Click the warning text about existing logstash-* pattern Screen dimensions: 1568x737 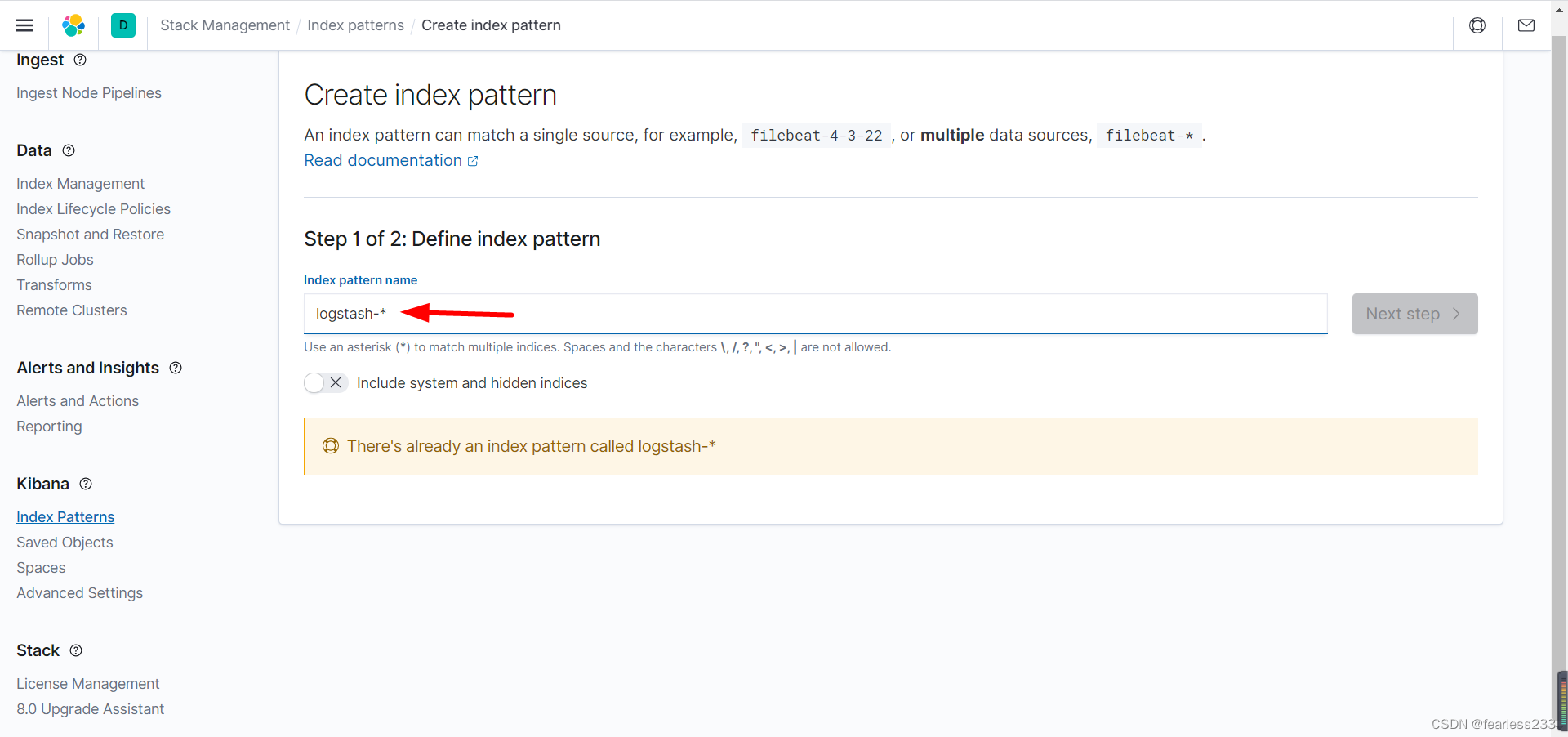[x=531, y=446]
